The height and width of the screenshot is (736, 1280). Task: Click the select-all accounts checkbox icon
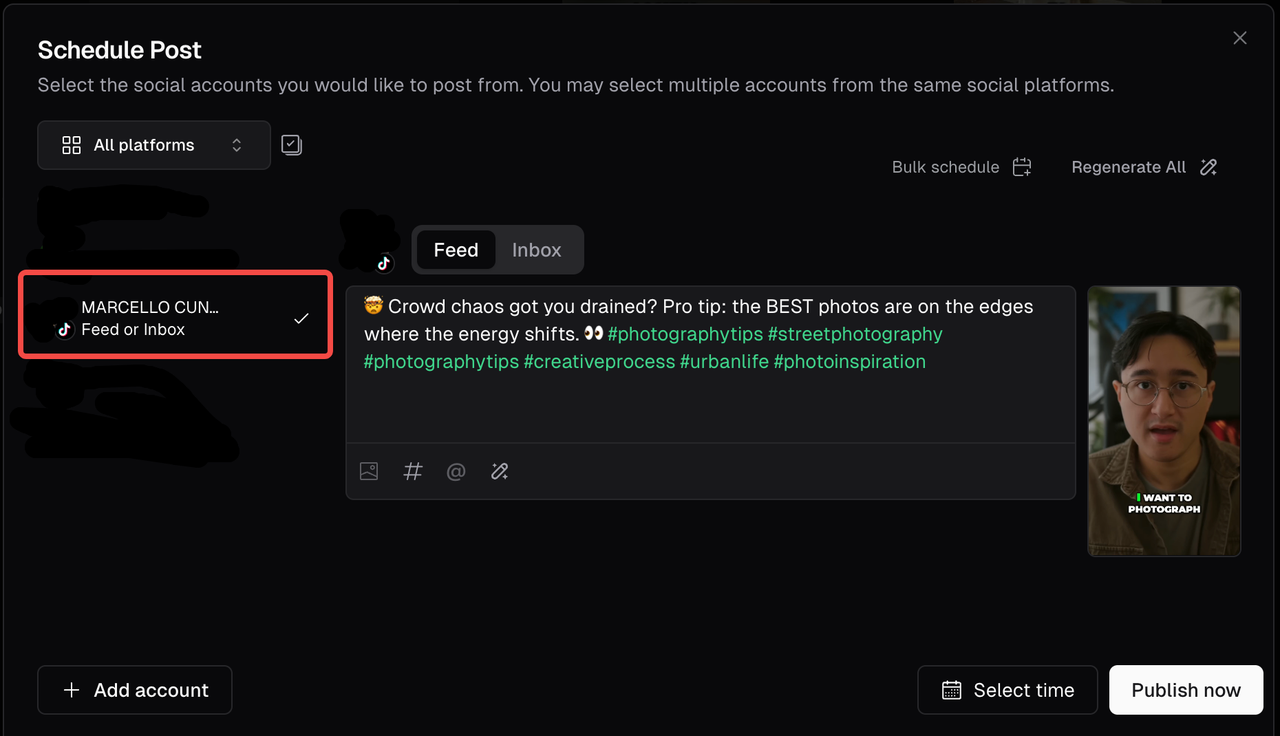pyautogui.click(x=291, y=145)
